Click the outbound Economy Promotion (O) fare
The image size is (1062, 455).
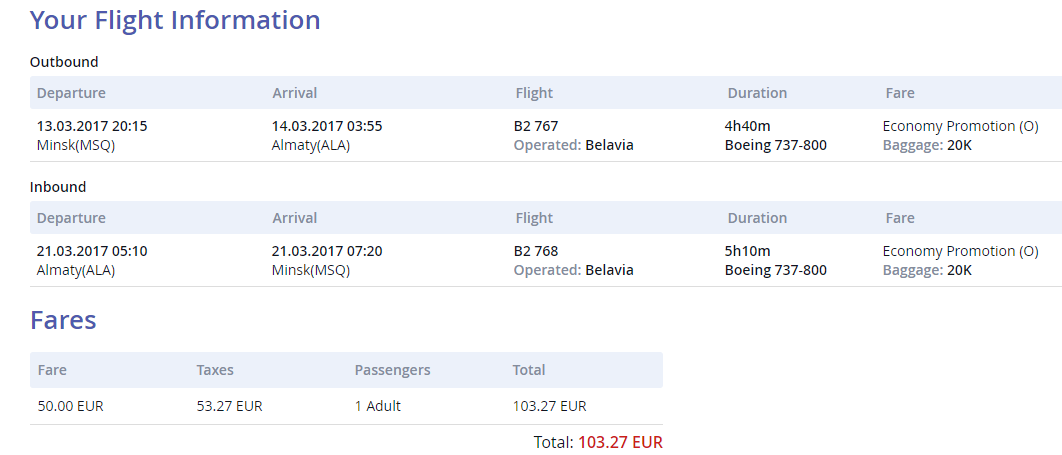[960, 127]
